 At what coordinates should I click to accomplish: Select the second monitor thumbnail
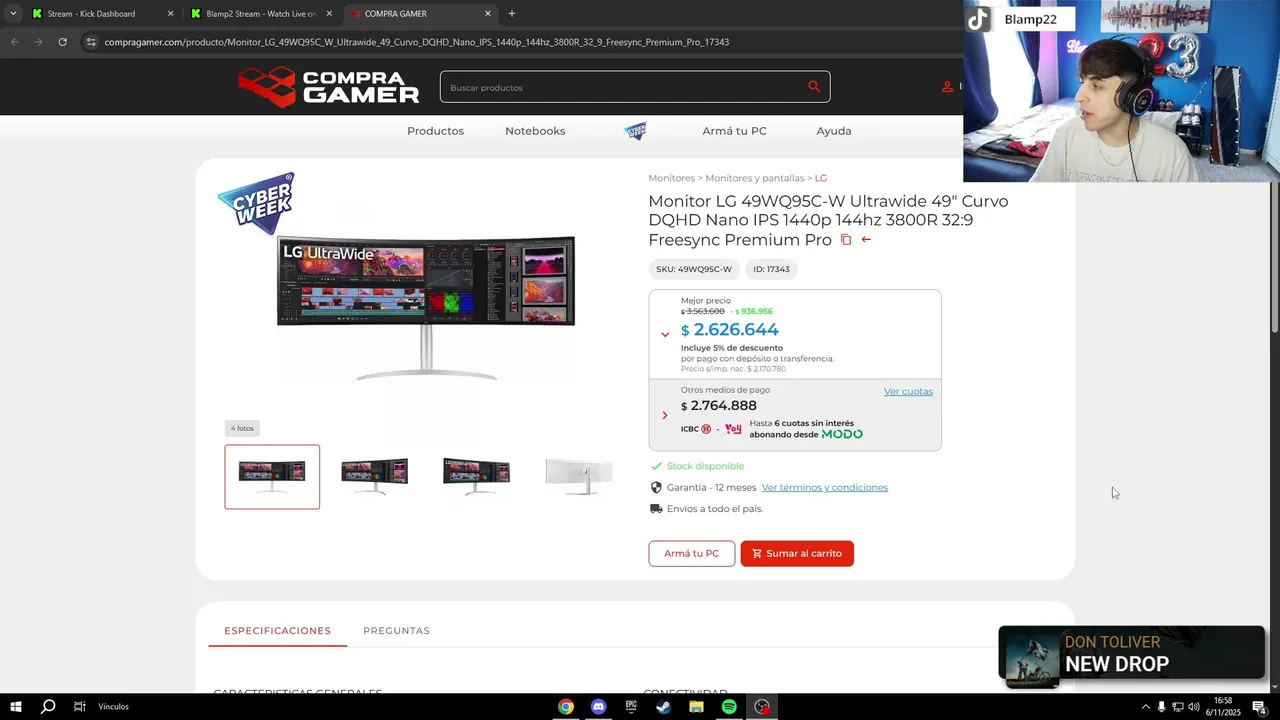374,477
